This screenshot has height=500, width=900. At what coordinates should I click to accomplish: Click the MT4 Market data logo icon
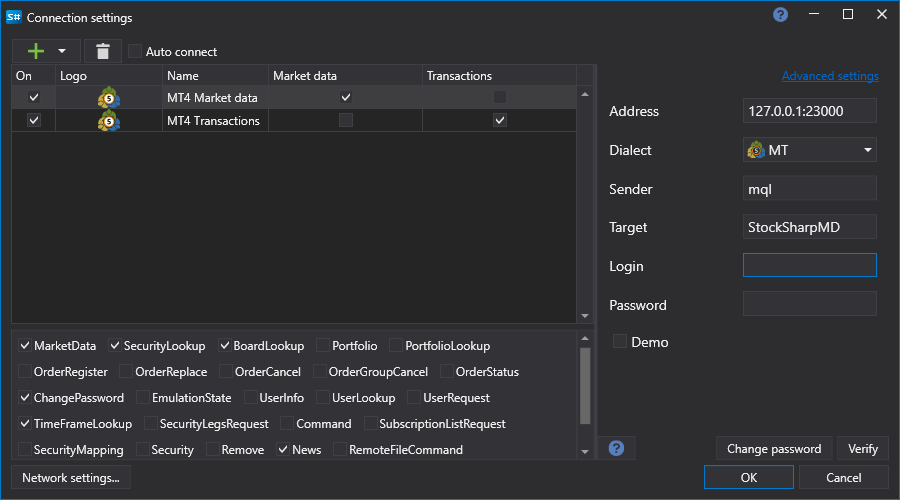point(108,98)
